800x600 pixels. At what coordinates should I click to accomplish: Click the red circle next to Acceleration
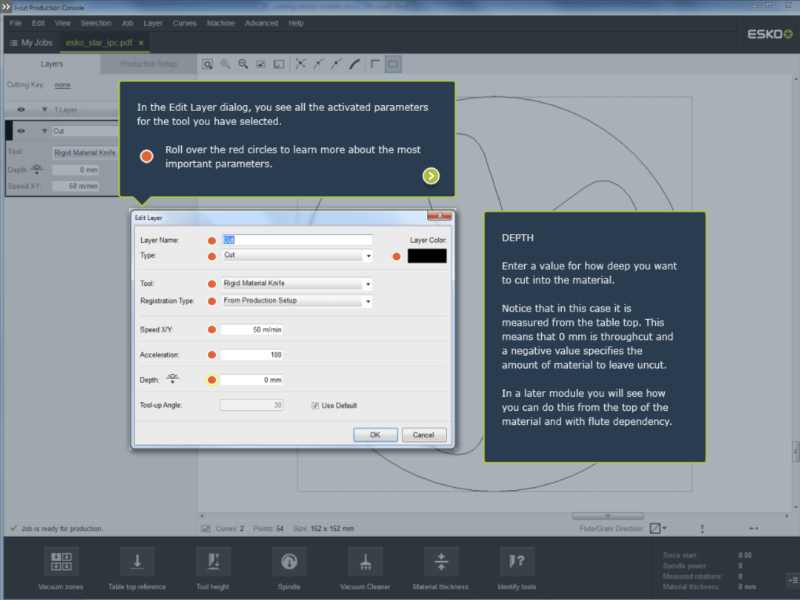pyautogui.click(x=212, y=355)
